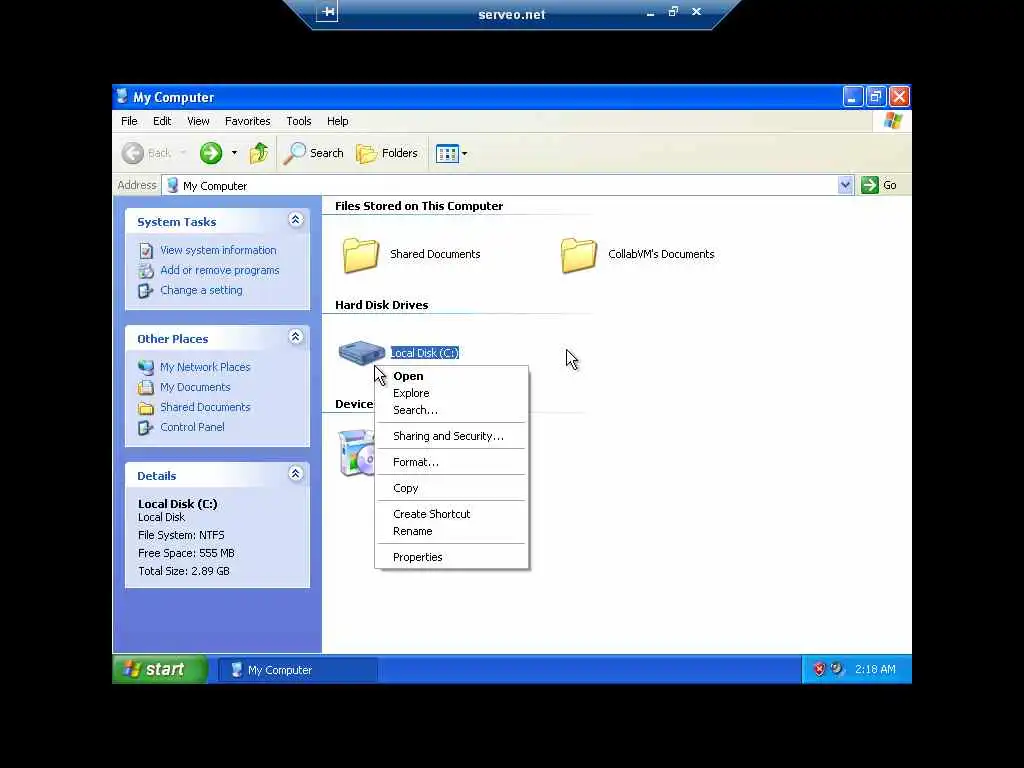
Task: Click the Control Panel sidebar icon
Action: (146, 428)
